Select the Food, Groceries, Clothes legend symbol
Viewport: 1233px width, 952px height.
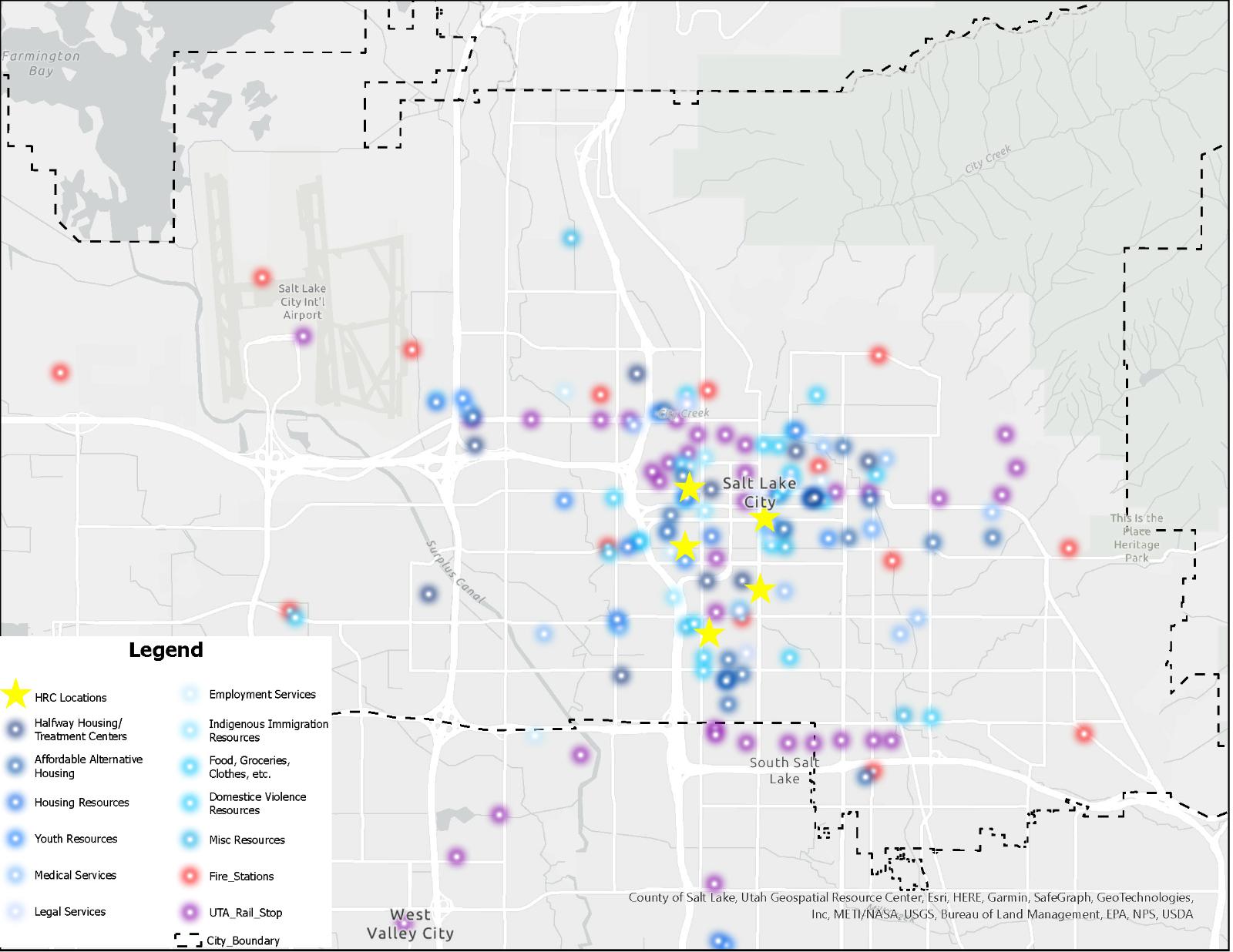pyautogui.click(x=189, y=766)
